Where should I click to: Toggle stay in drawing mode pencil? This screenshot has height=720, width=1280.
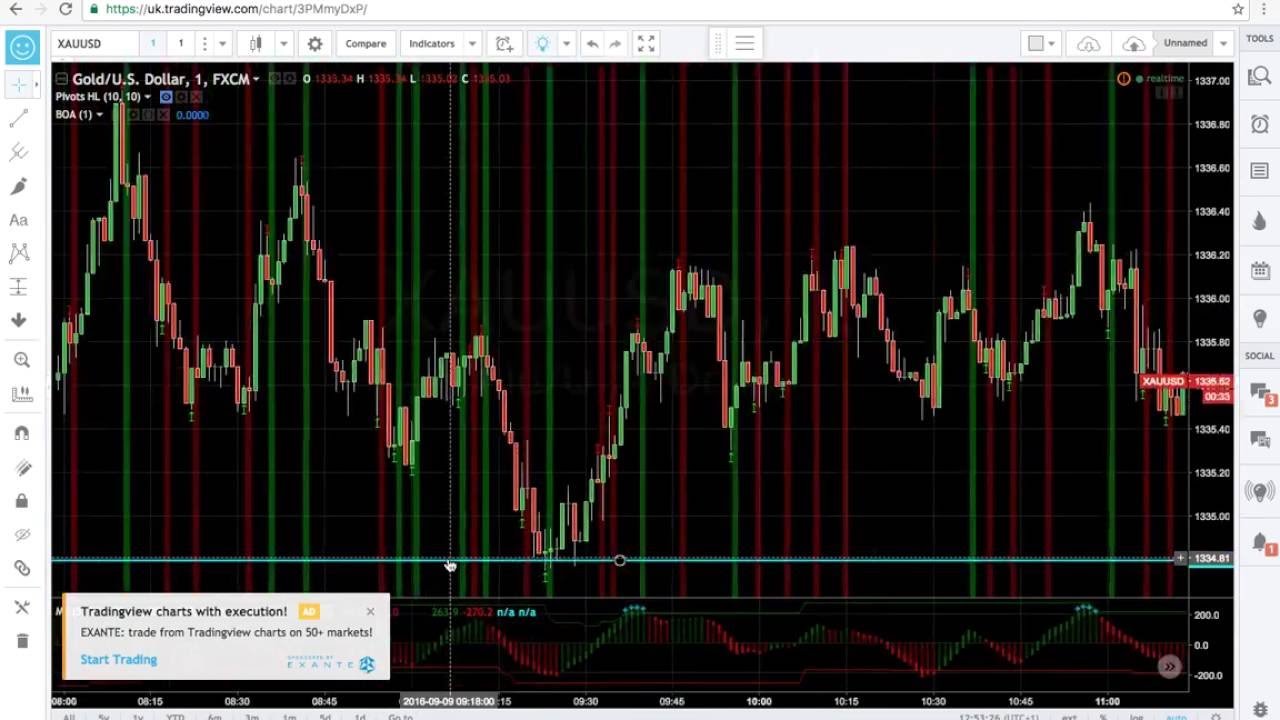pyautogui.click(x=22, y=468)
